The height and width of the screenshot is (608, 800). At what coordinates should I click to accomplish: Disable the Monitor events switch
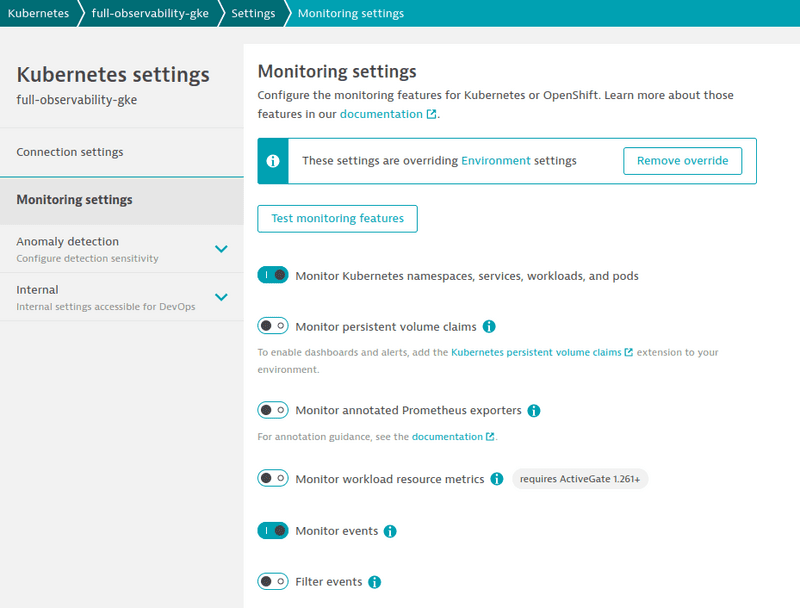pos(273,531)
